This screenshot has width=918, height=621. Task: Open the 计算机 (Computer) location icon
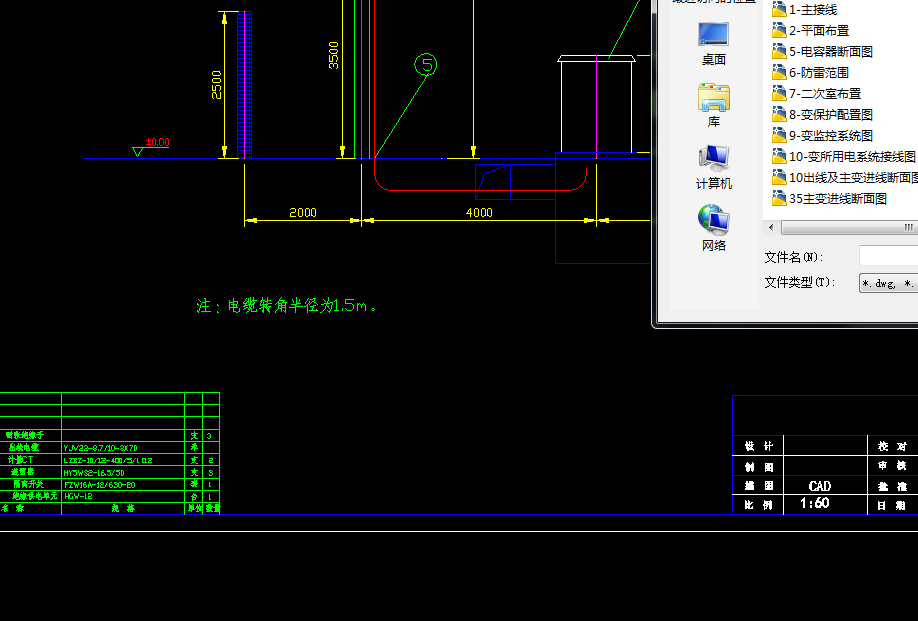(x=713, y=167)
